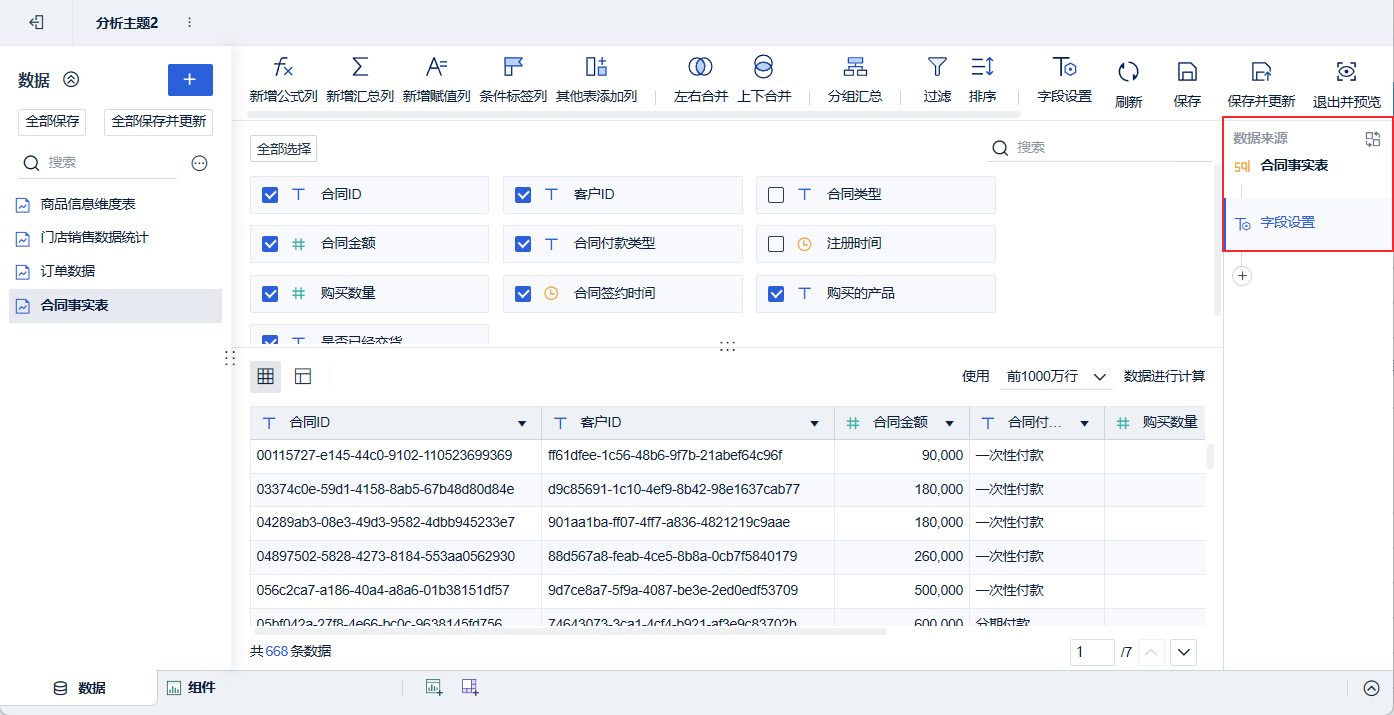Viewport: 1394px width, 715px height.
Task: Click the 过滤 filter funnel icon
Action: point(937,67)
